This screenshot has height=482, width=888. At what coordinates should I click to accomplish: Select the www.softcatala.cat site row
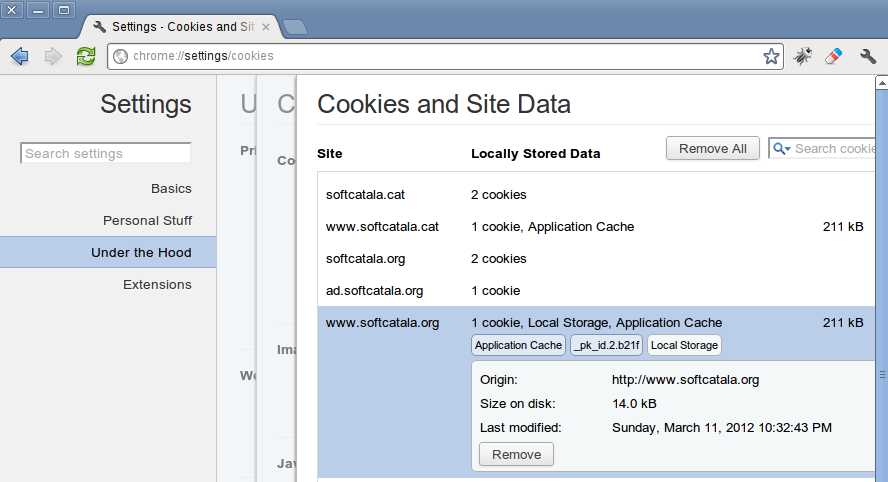pyautogui.click(x=596, y=227)
